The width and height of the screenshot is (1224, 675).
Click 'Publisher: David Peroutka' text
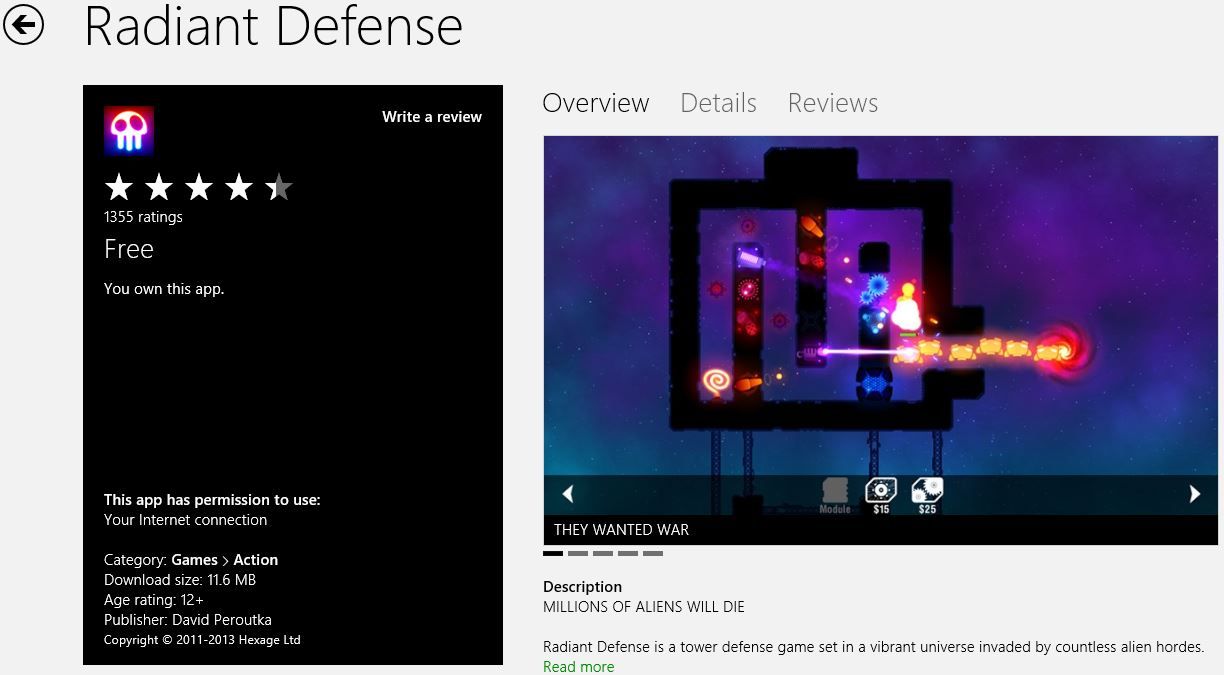point(188,620)
